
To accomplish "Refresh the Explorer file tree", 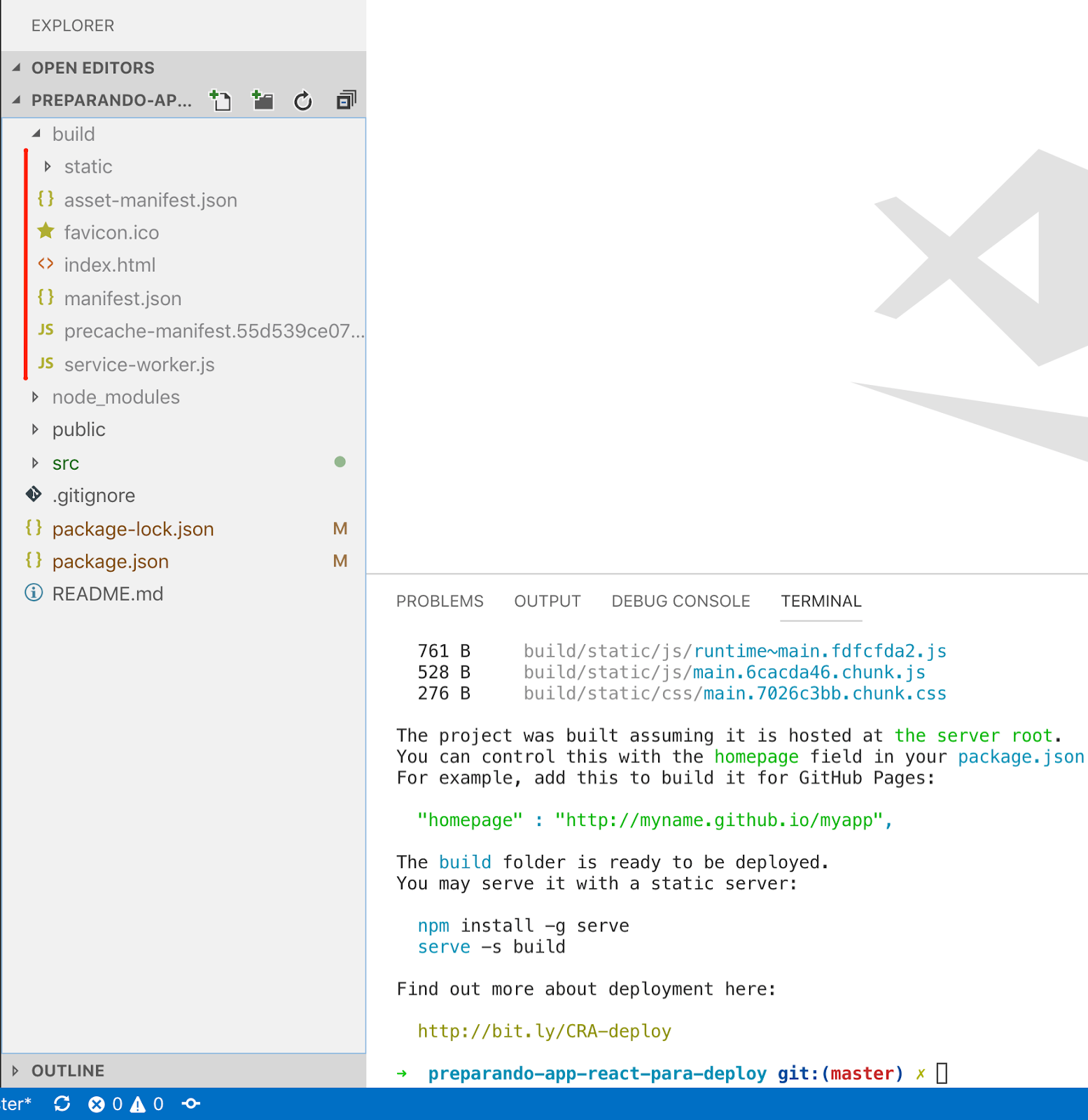I will (x=303, y=101).
